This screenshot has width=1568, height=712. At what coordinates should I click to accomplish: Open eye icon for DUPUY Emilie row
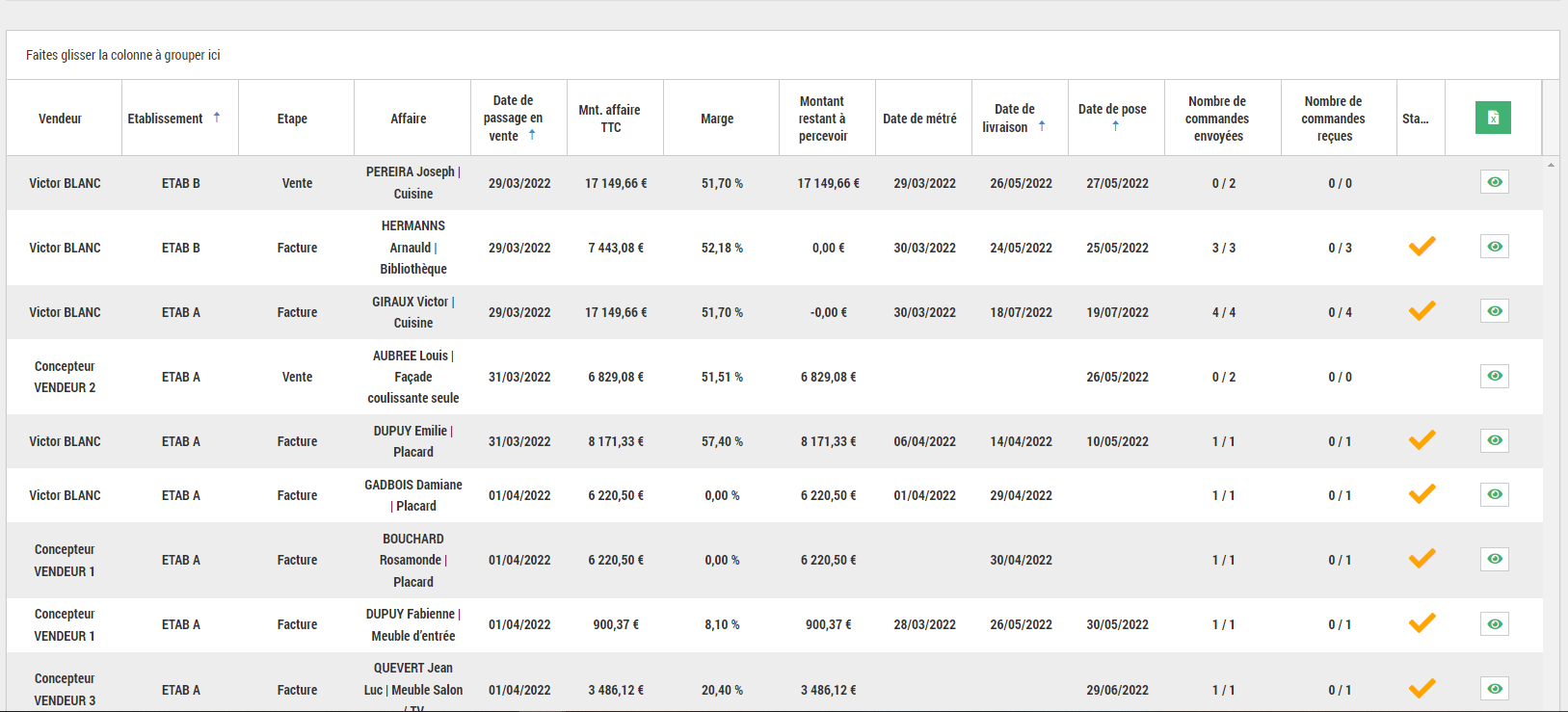click(1494, 440)
